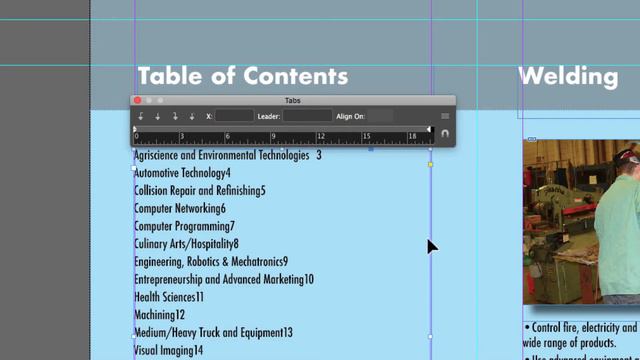
Task: Click the magnet Position Panel above Text Frame icon
Action: pos(445,133)
